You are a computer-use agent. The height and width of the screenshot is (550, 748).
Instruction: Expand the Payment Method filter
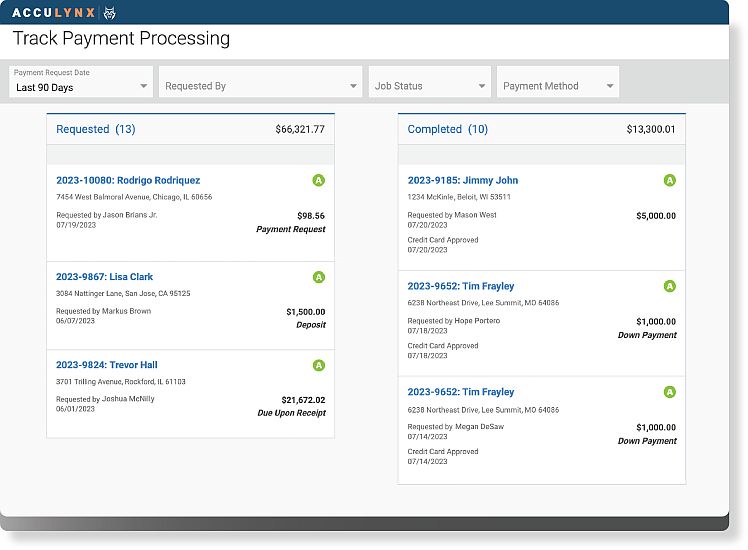pos(557,86)
